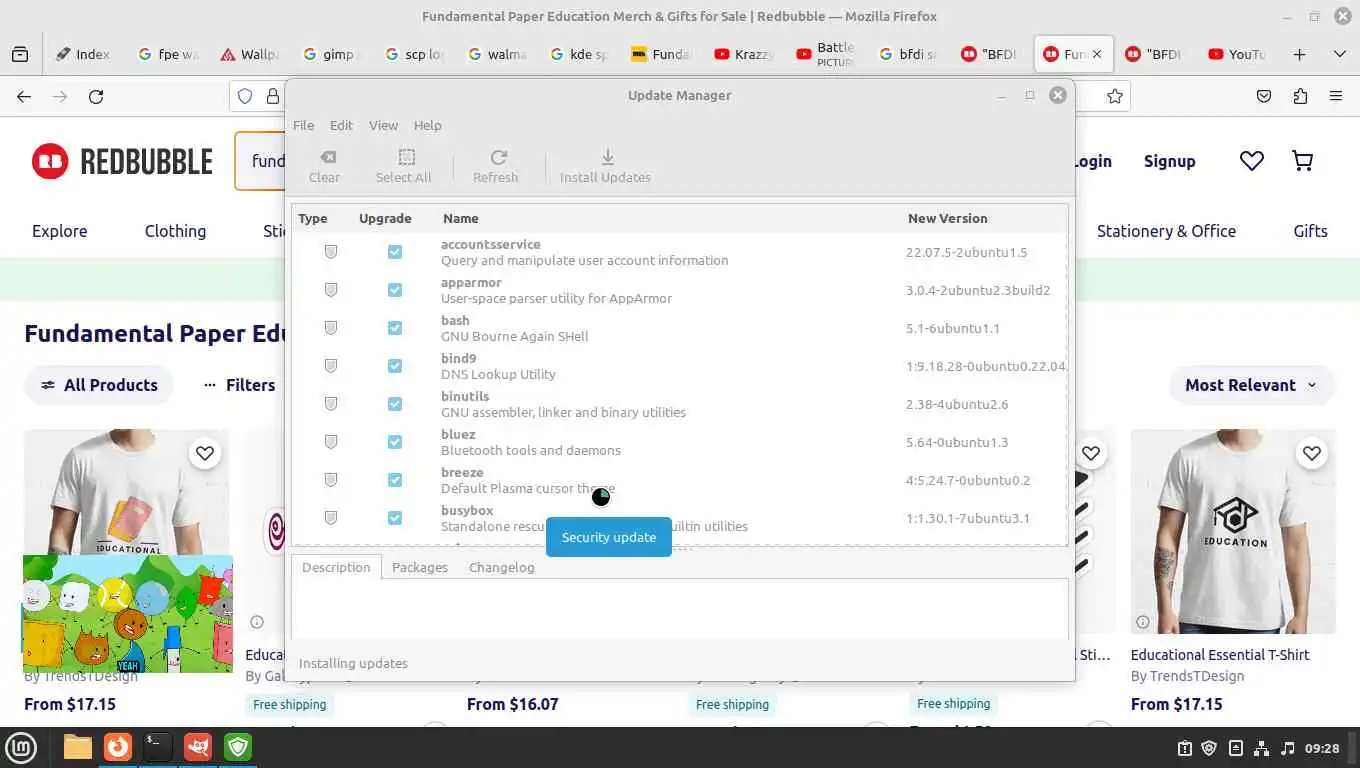Go back with Firefox back arrow
Image resolution: width=1360 pixels, height=768 pixels.
pyautogui.click(x=24, y=97)
